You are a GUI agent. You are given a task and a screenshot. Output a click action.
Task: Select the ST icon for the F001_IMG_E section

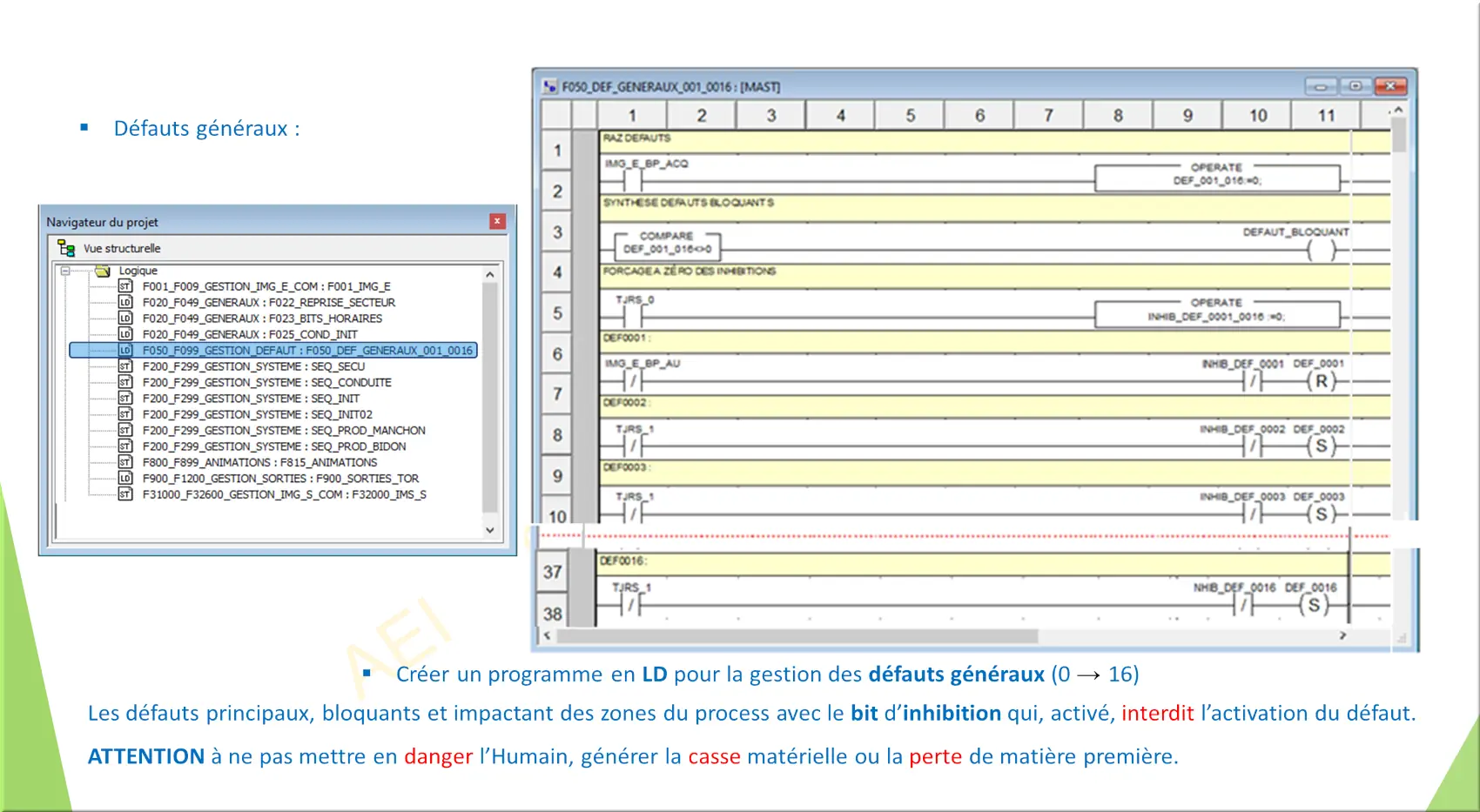tap(125, 286)
